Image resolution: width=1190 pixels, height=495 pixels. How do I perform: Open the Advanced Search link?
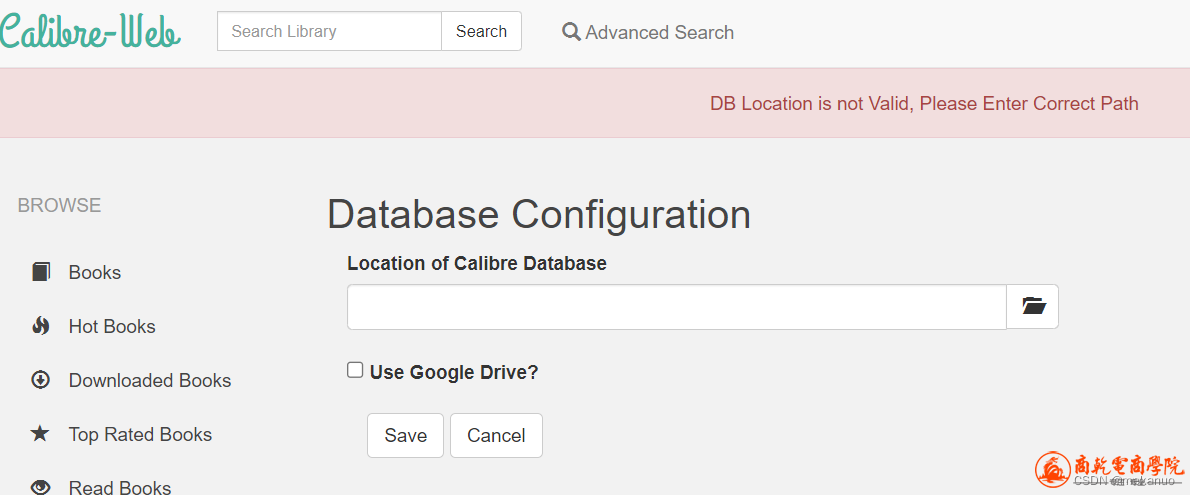click(659, 32)
